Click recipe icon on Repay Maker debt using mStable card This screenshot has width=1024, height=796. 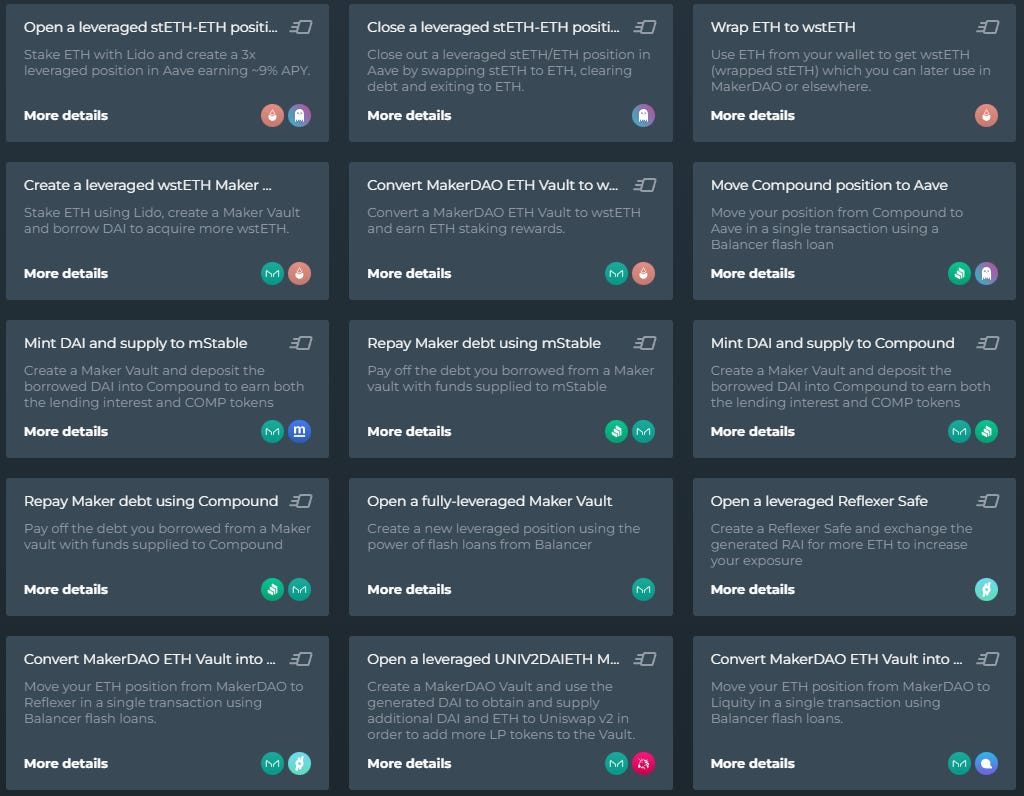coord(645,343)
